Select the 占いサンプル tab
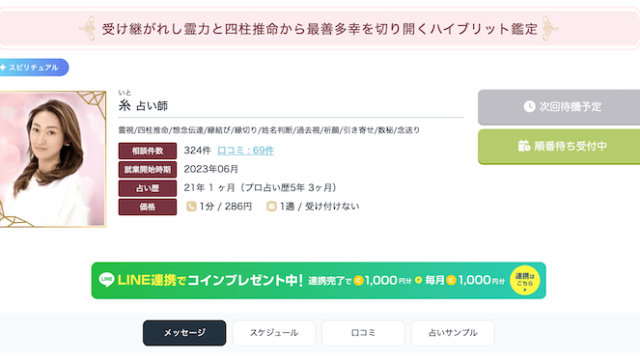 tap(453, 333)
